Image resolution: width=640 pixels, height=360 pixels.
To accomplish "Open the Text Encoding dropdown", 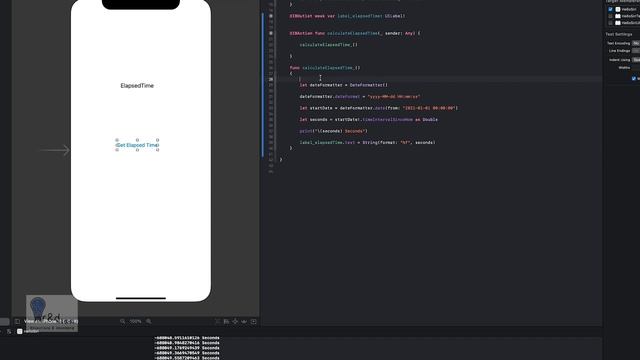I will pos(636,43).
